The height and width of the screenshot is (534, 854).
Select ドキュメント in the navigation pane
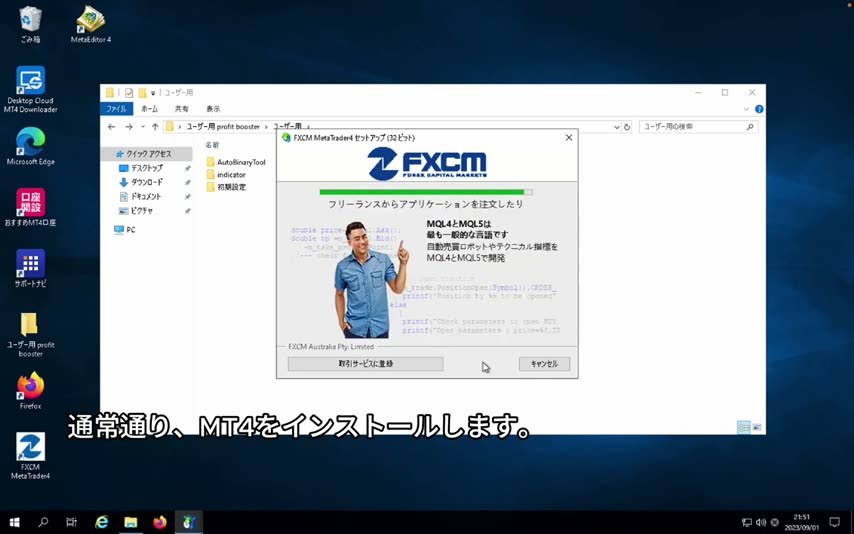[146, 196]
